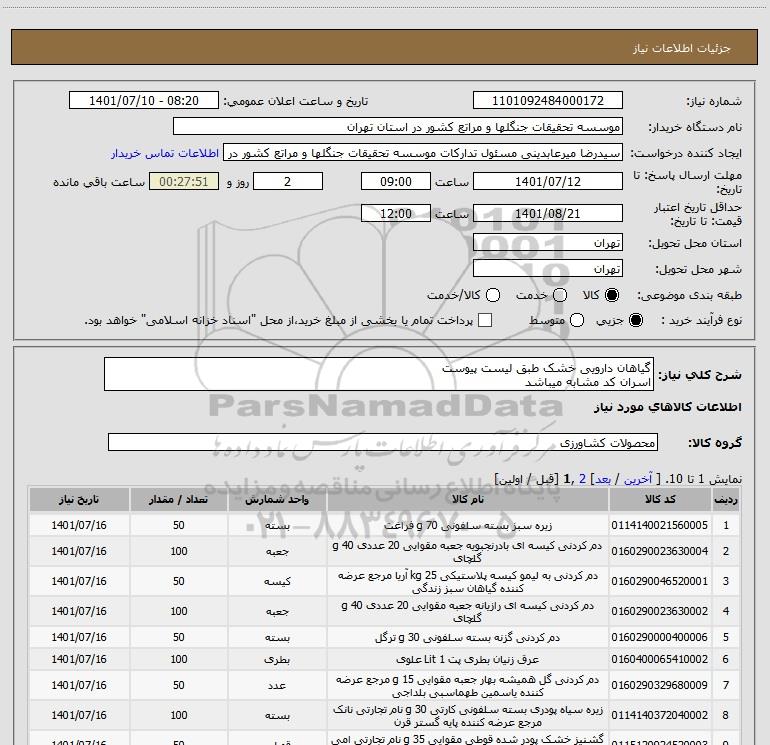Click item name زیره سیاه پودری
This screenshot has height=745, width=770.
pyautogui.click(x=468, y=716)
